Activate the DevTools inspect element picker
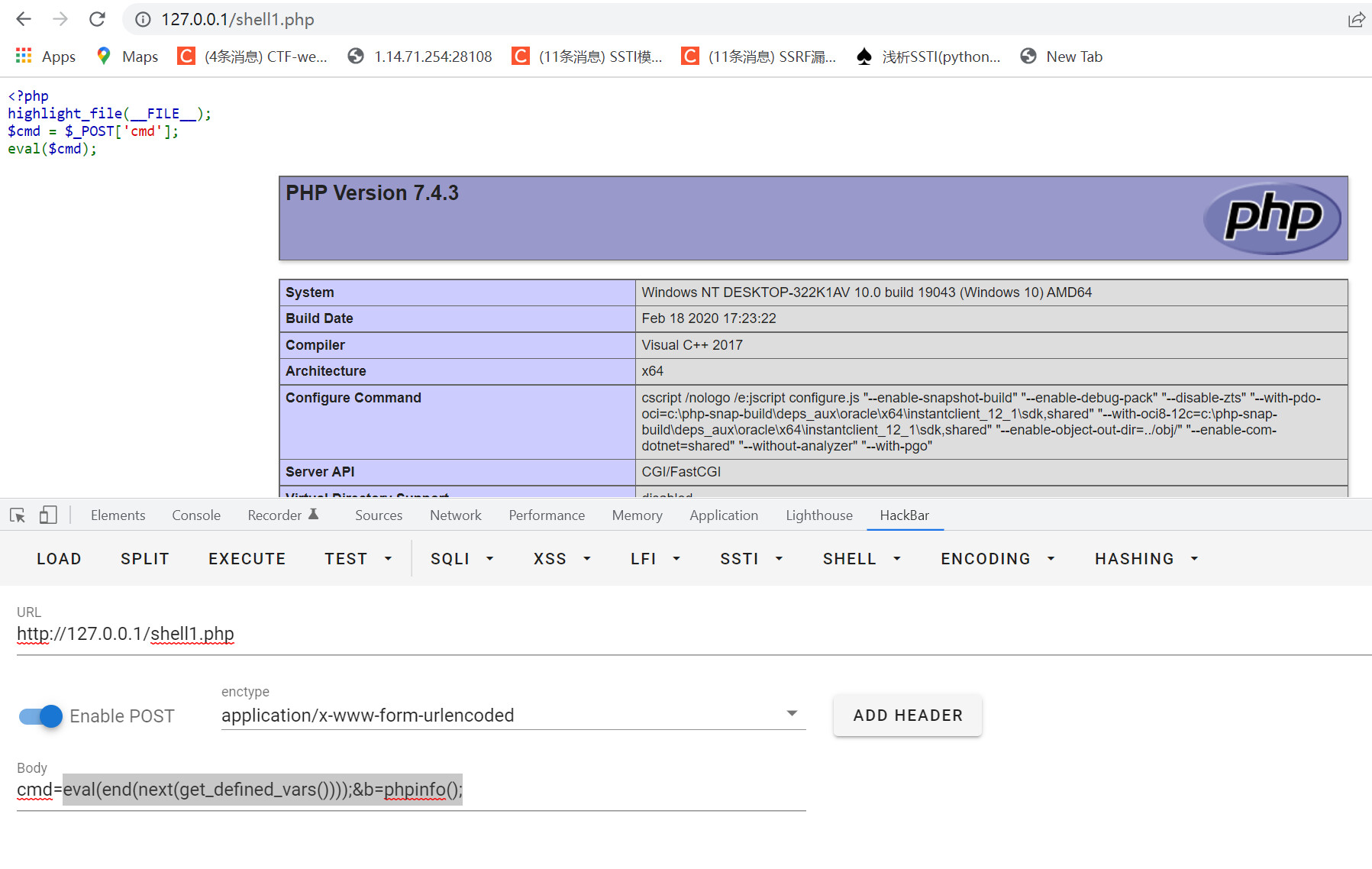The height and width of the screenshot is (869, 1372). point(18,515)
